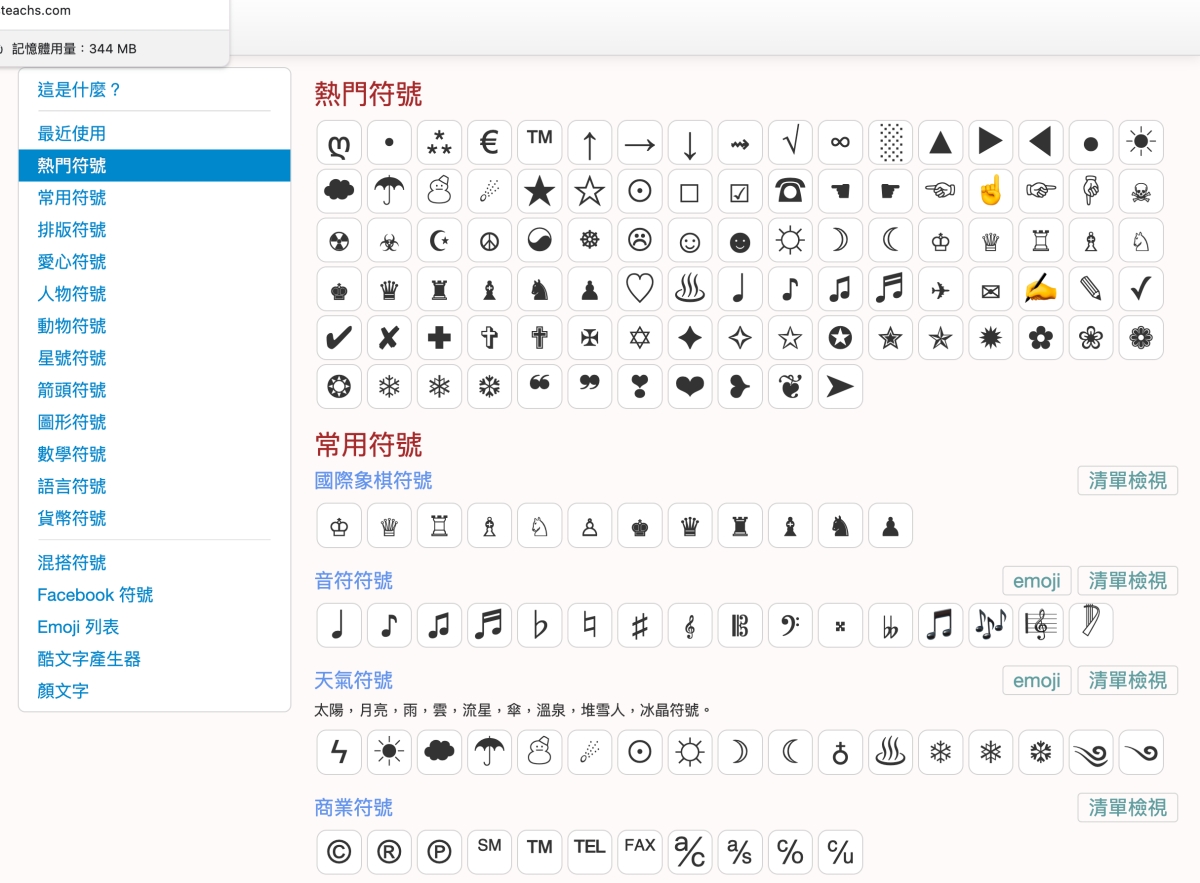The image size is (1200, 883).
Task: Open 這是什麼？ in the sidebar
Action: [x=79, y=90]
